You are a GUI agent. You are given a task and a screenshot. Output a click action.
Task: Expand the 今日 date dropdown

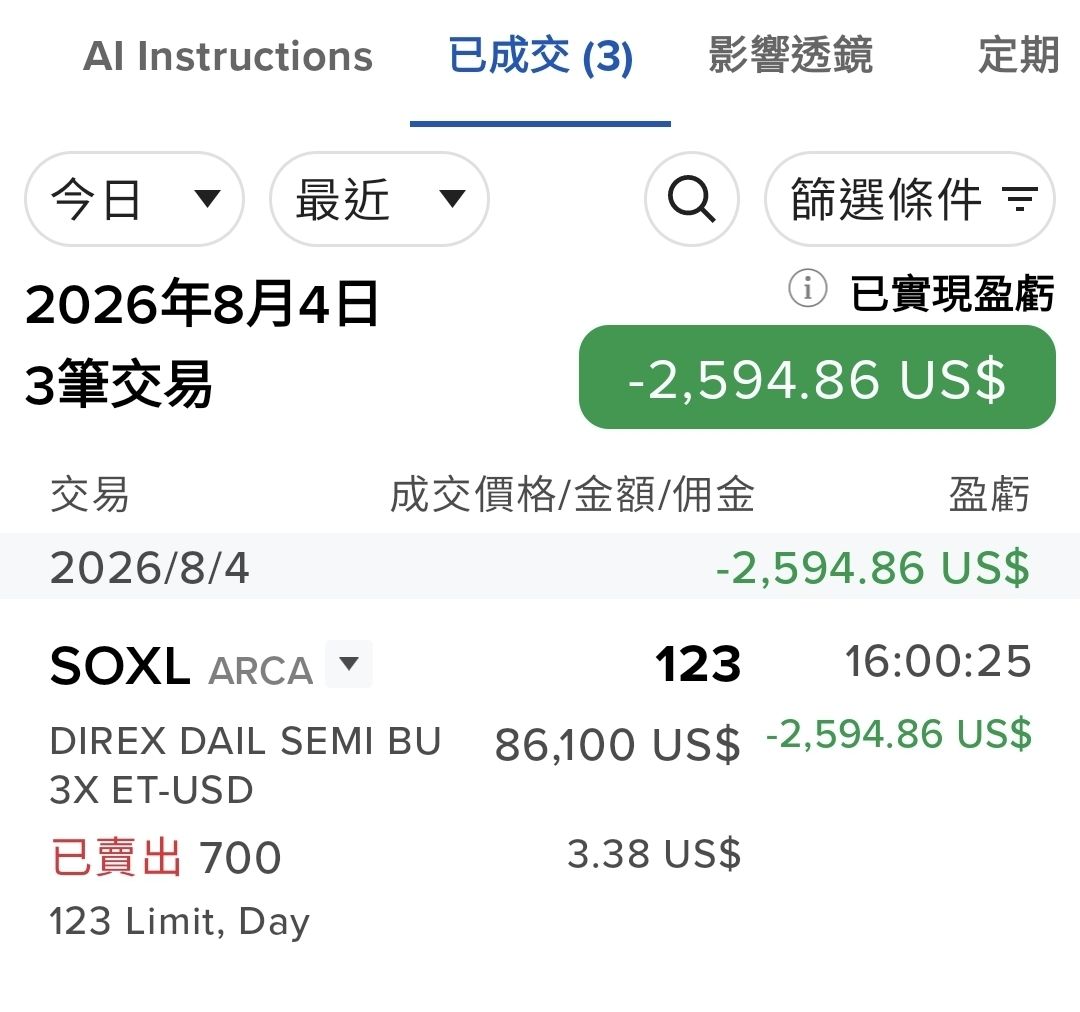tap(134, 199)
